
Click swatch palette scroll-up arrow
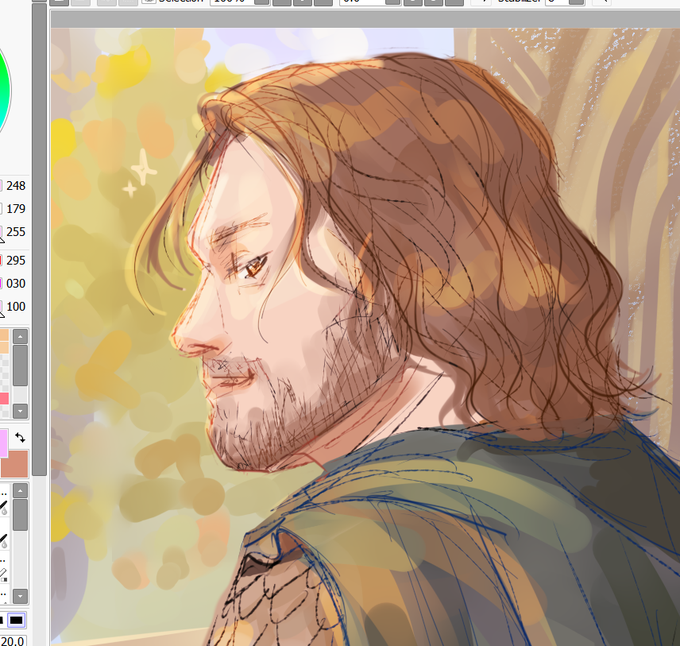click(x=20, y=336)
